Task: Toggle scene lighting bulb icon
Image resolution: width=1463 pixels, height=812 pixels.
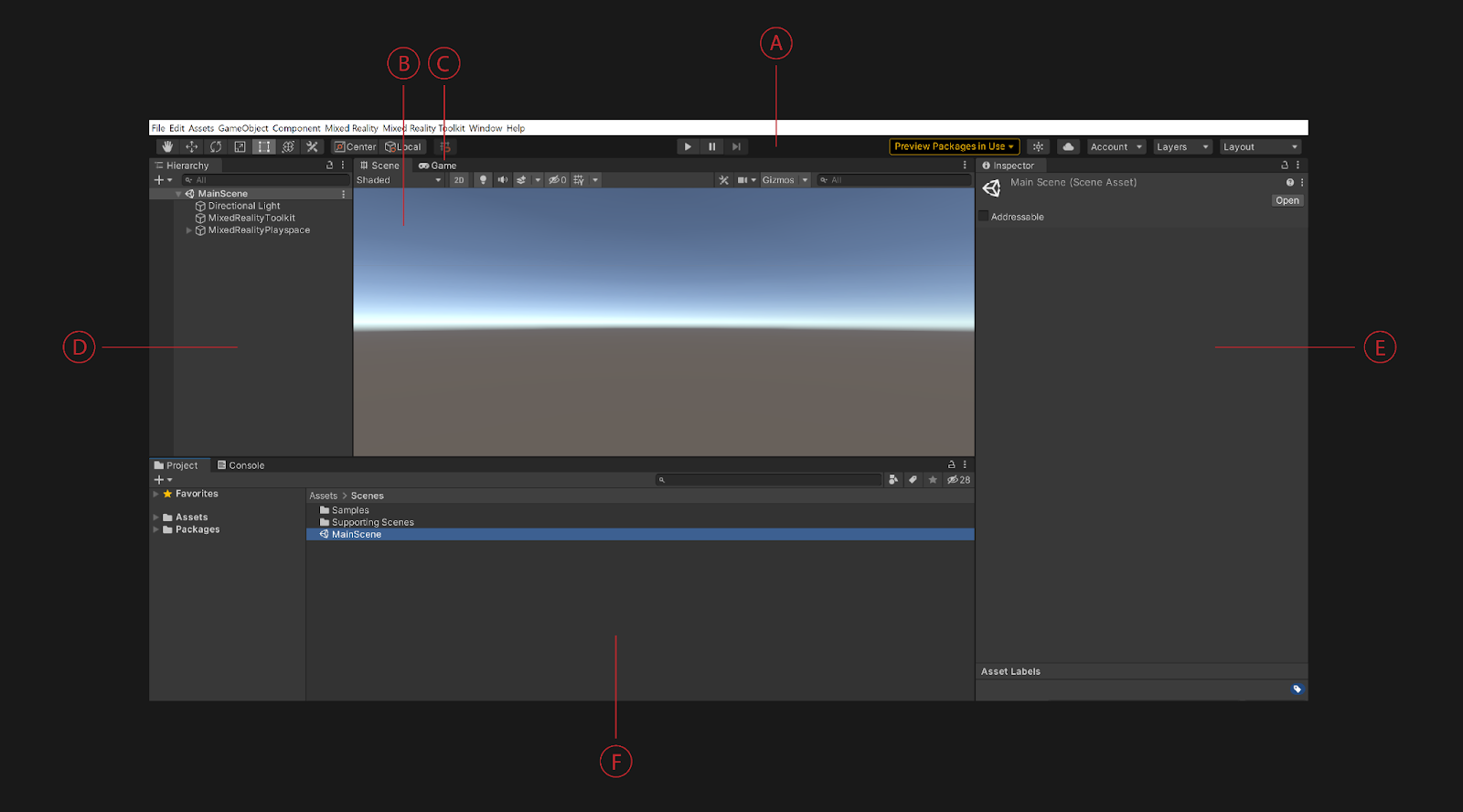Action: 483,180
